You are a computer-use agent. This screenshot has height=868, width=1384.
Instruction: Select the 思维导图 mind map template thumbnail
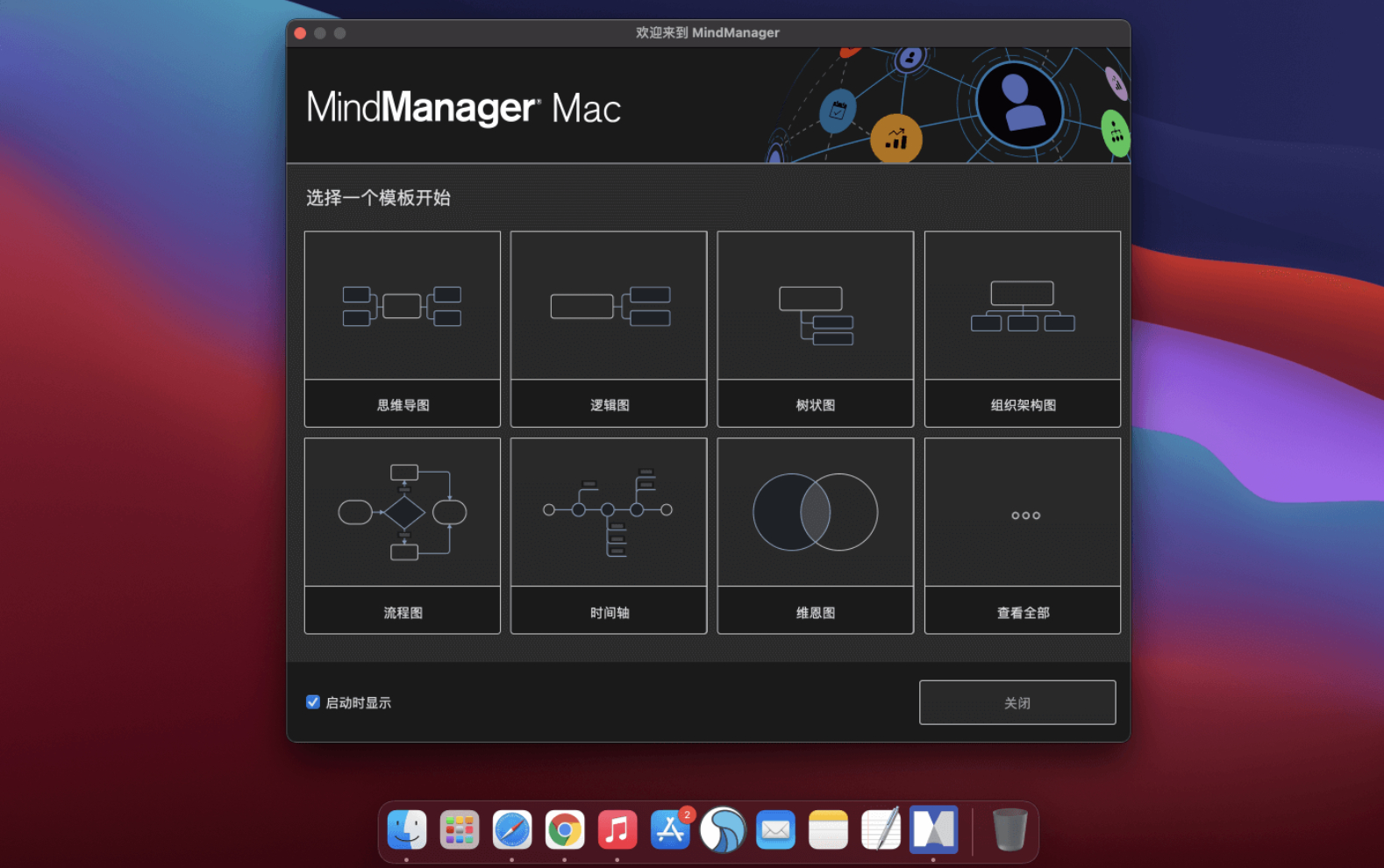403,329
